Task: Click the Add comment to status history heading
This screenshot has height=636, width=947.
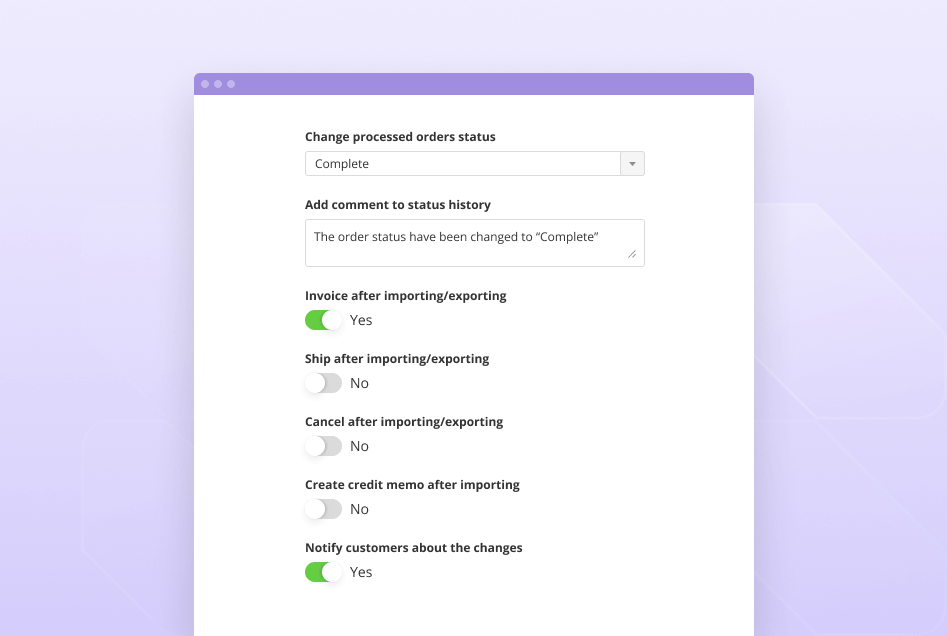Action: click(x=398, y=204)
